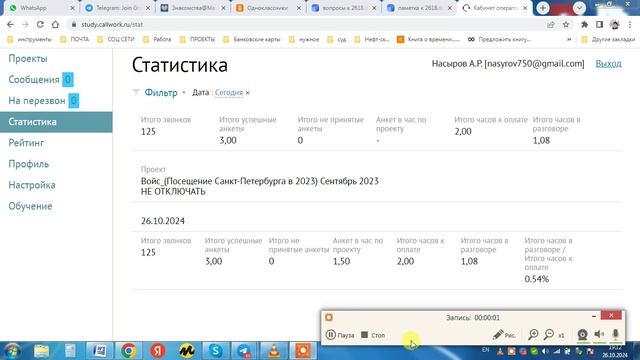The height and width of the screenshot is (360, 640).
Task: Zoom out with the recorder magnifier minus
Action: [x=549, y=335]
